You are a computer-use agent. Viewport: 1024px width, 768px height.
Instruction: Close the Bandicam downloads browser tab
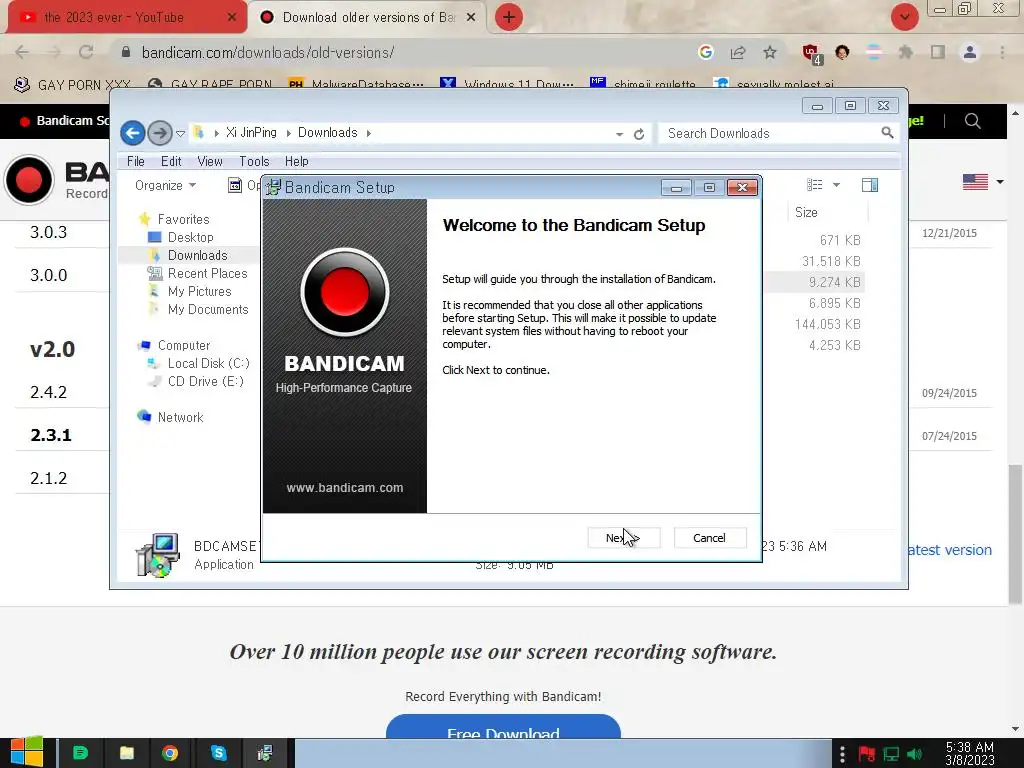(471, 18)
